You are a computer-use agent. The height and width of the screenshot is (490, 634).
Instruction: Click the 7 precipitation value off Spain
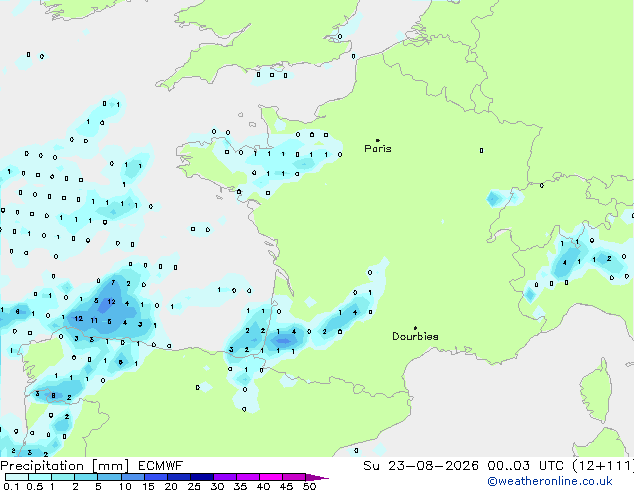click(x=113, y=283)
